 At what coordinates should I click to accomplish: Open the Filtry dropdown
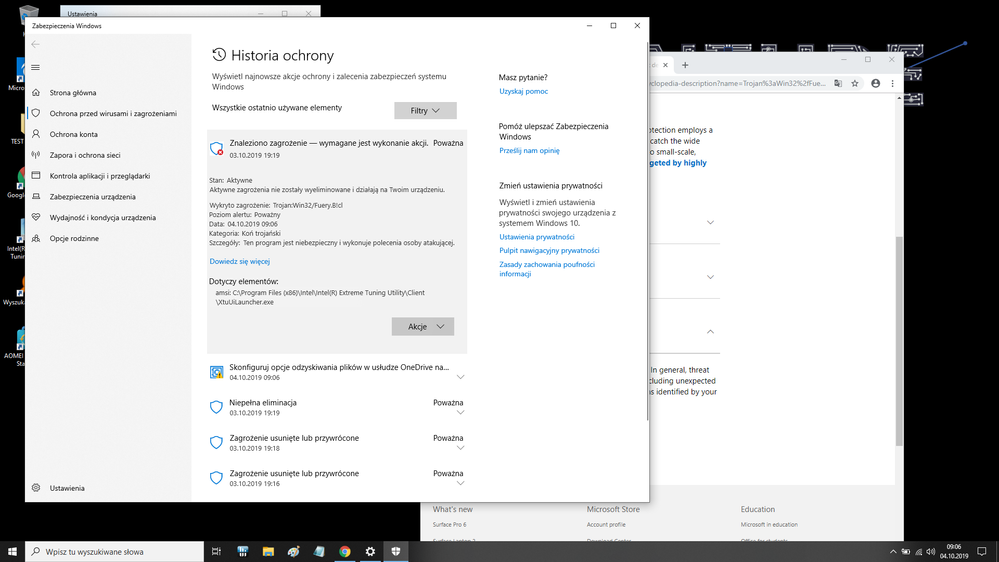(x=425, y=110)
